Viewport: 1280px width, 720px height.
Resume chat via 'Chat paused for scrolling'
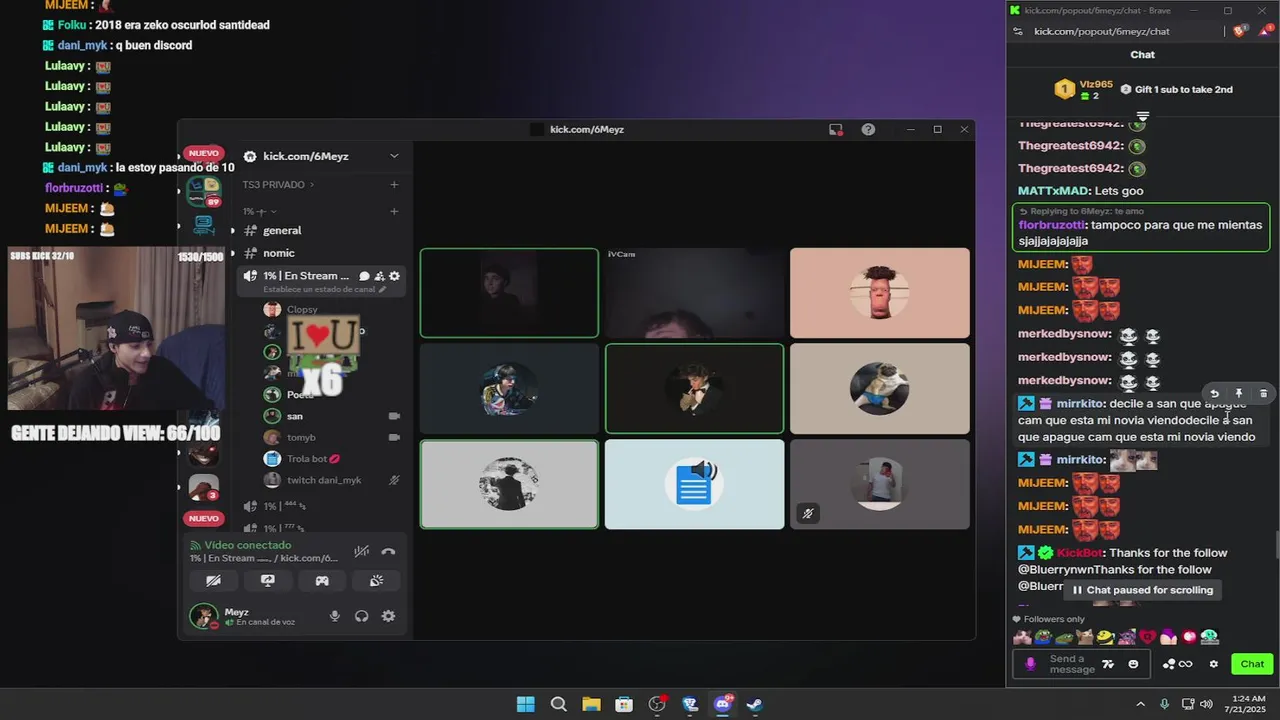(1142, 590)
